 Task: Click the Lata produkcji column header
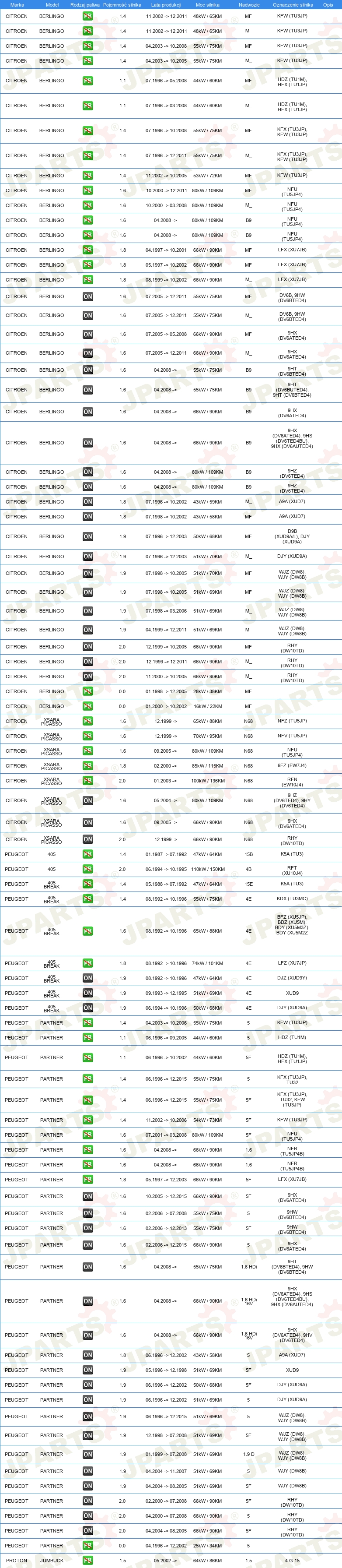[166, 5]
